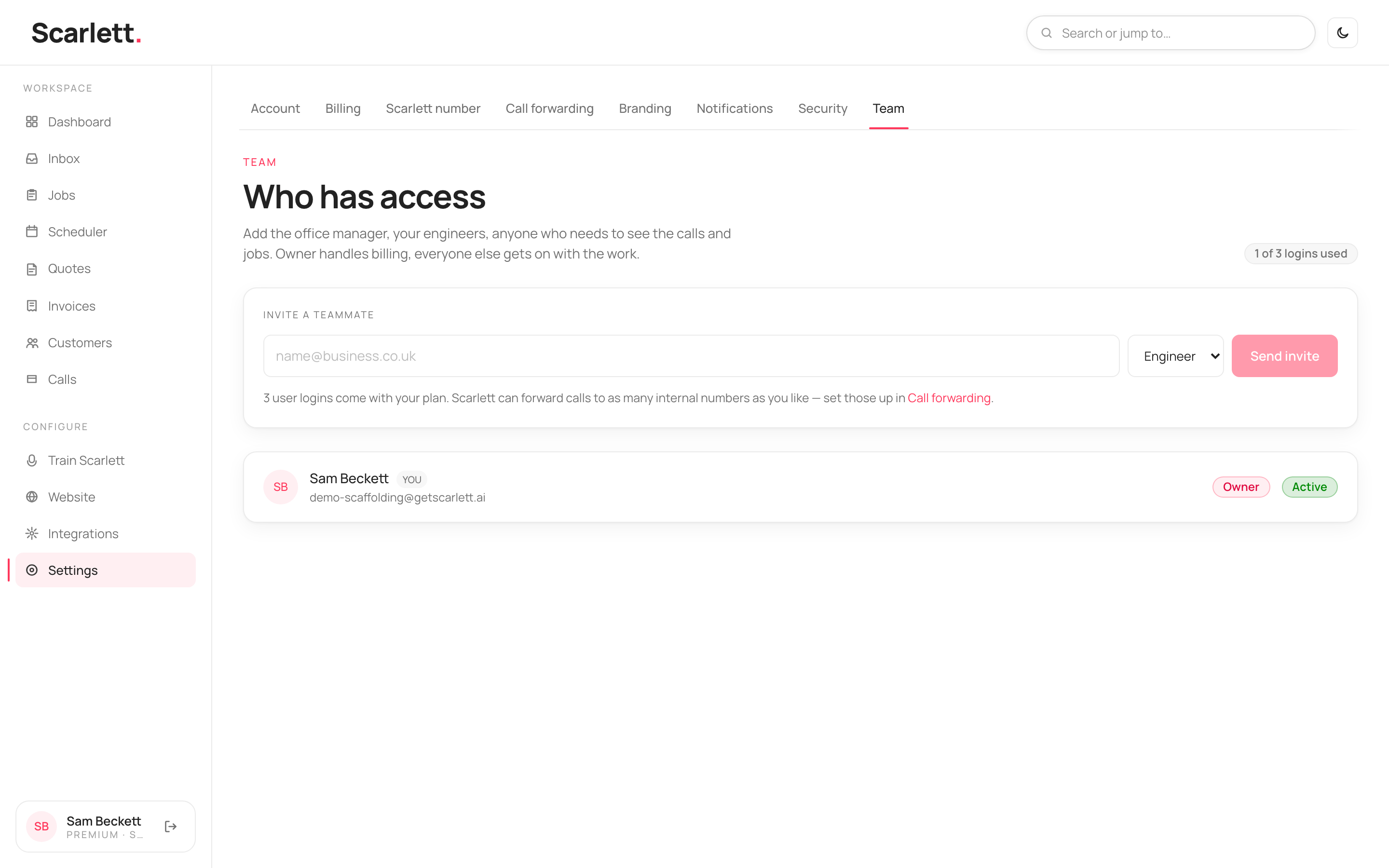The image size is (1389, 868).
Task: Click the search magnifier icon
Action: click(x=1047, y=33)
